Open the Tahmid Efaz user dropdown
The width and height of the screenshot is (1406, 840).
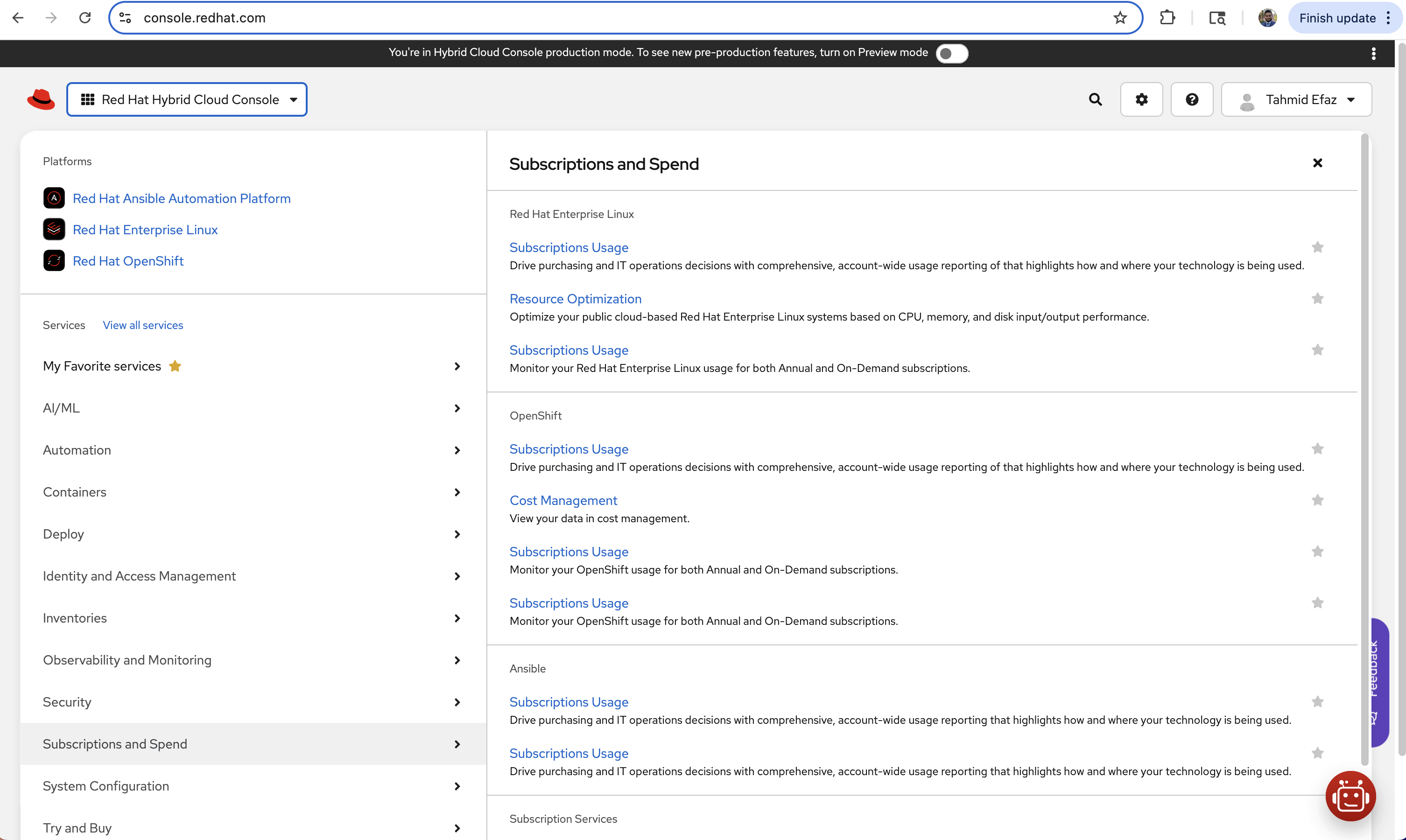tap(1296, 99)
